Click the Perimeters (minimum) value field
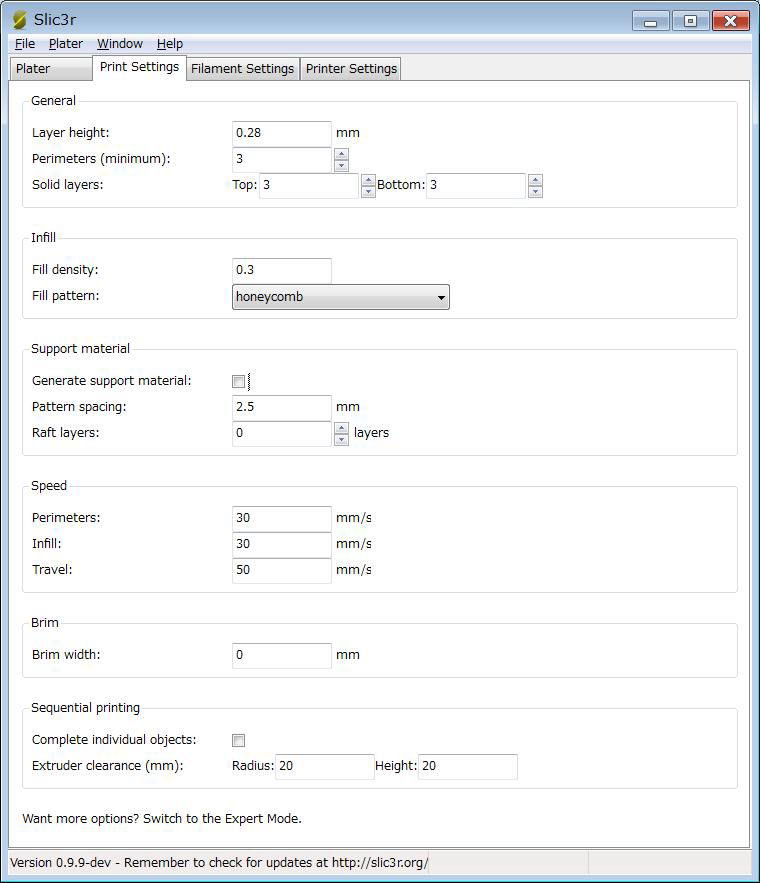The height and width of the screenshot is (883, 760). click(281, 159)
